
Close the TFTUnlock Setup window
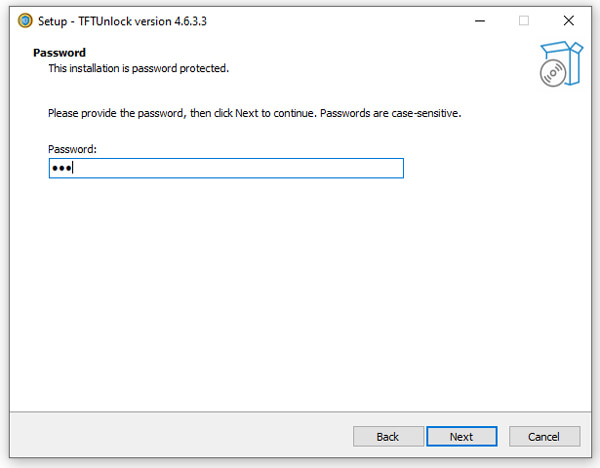tap(569, 20)
